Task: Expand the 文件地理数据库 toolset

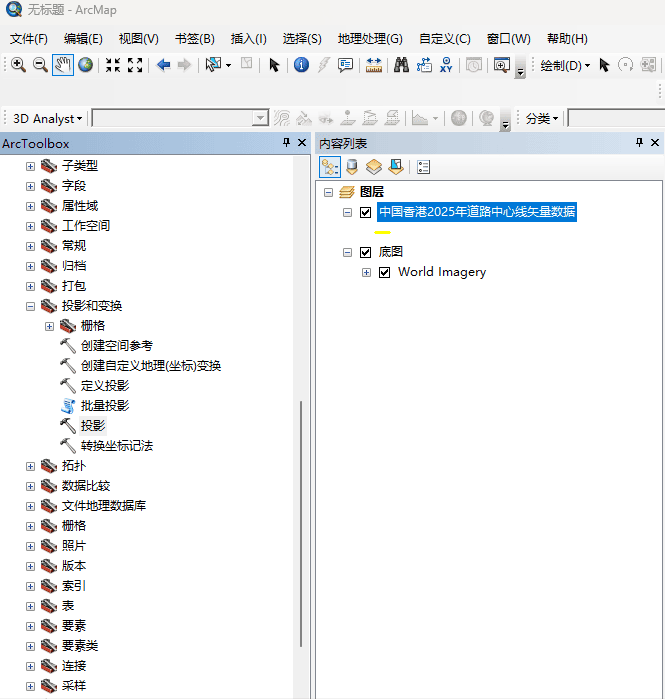Action: pyautogui.click(x=30, y=506)
